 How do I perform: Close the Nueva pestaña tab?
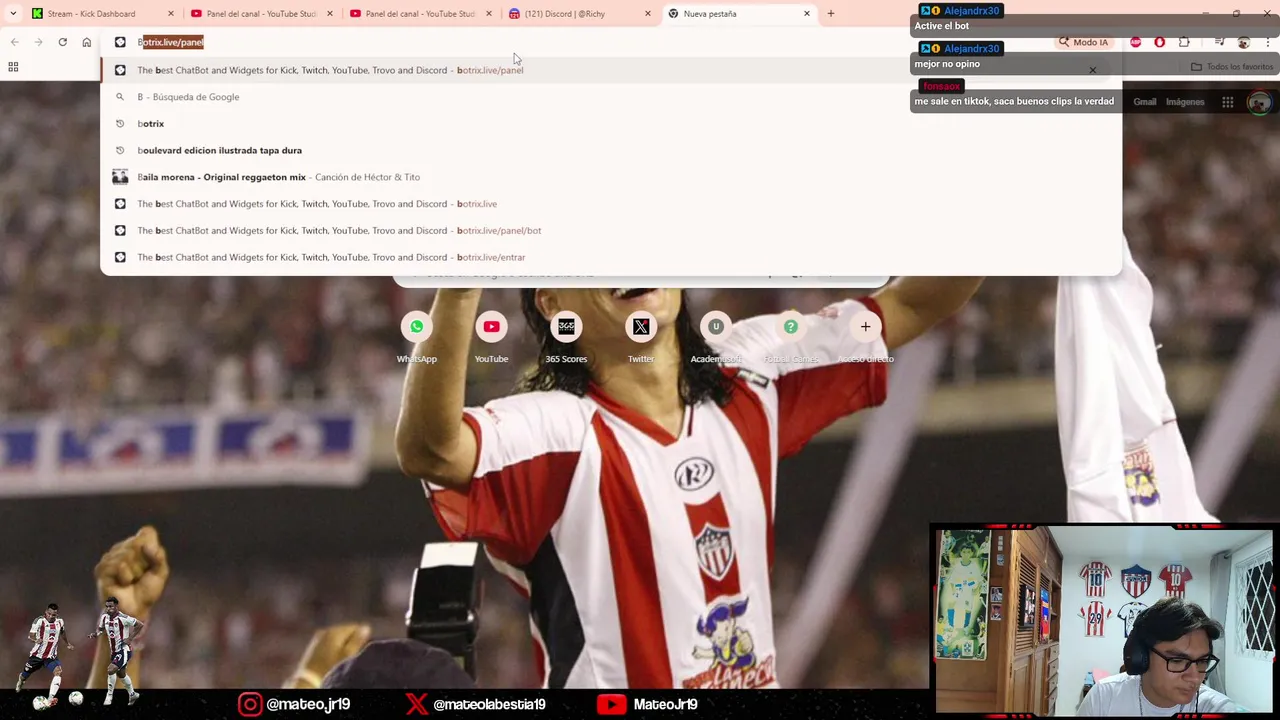807,14
